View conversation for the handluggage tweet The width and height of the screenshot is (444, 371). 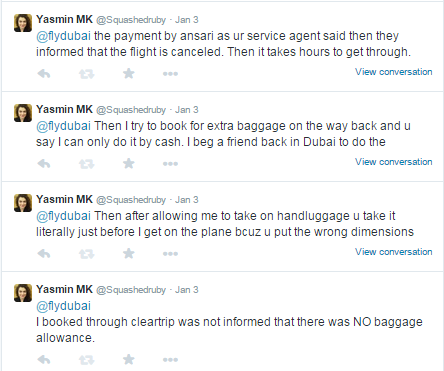coord(394,252)
